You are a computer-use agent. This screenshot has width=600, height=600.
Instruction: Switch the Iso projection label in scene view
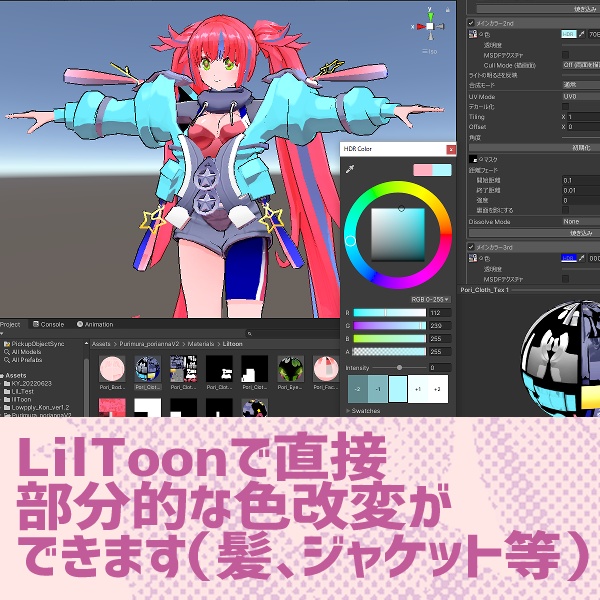pos(429,51)
